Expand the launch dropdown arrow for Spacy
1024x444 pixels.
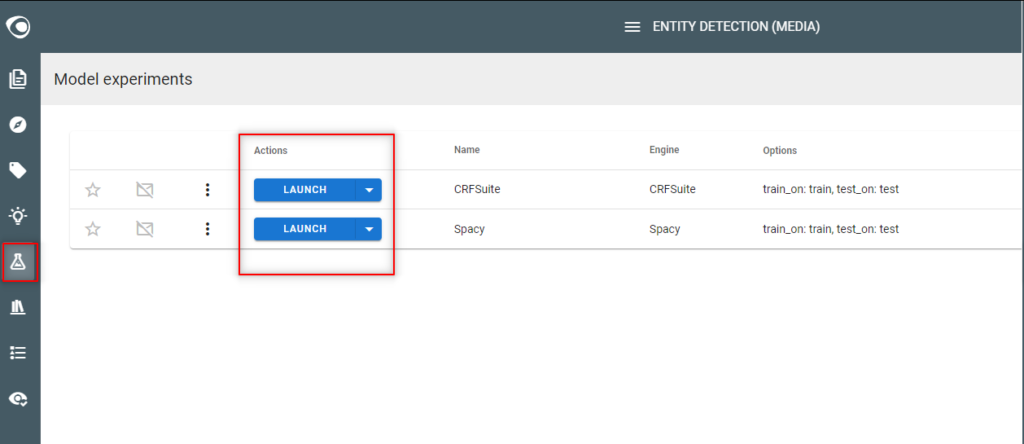click(369, 229)
